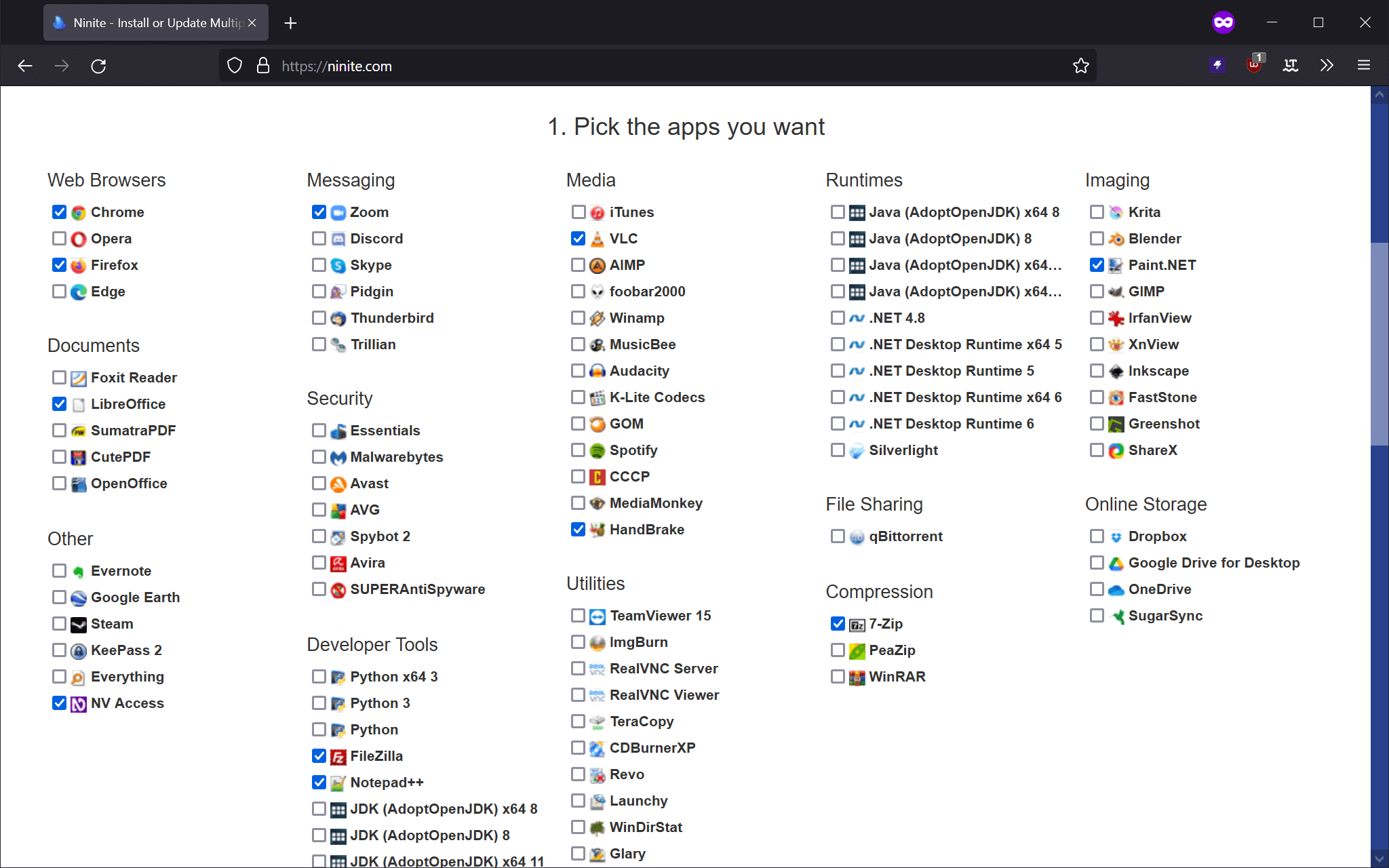
Task: Click the uBlock Origin extension icon
Action: tap(1254, 65)
